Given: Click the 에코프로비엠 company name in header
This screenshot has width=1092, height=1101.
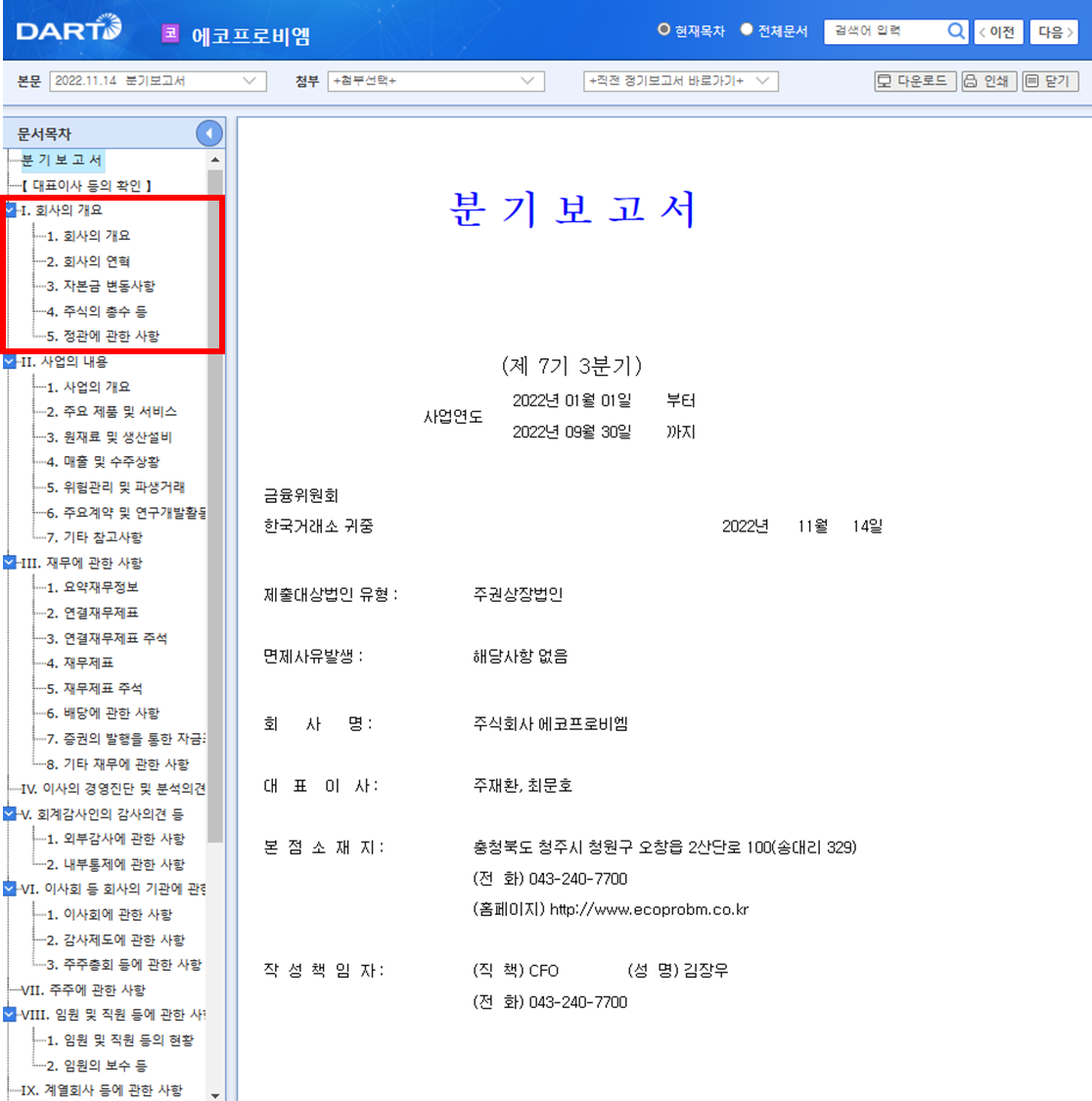Looking at the screenshot, I should pos(250,35).
